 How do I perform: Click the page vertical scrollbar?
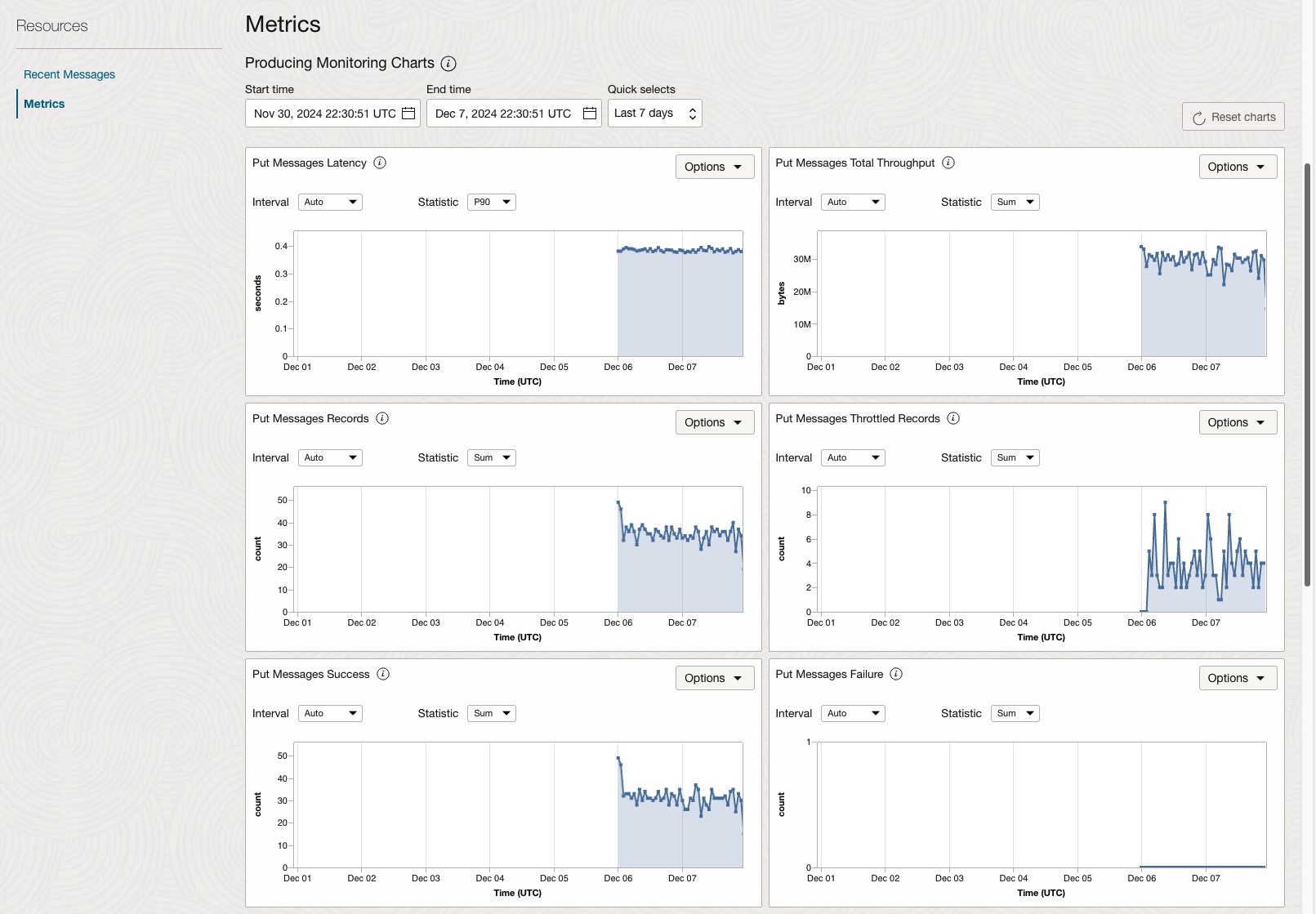1307,375
